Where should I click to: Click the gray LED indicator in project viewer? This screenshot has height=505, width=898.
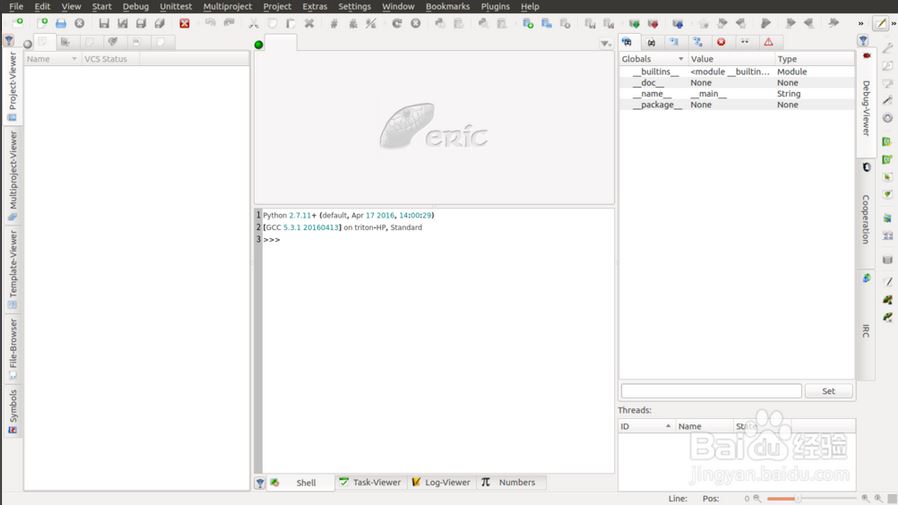[x=27, y=44]
